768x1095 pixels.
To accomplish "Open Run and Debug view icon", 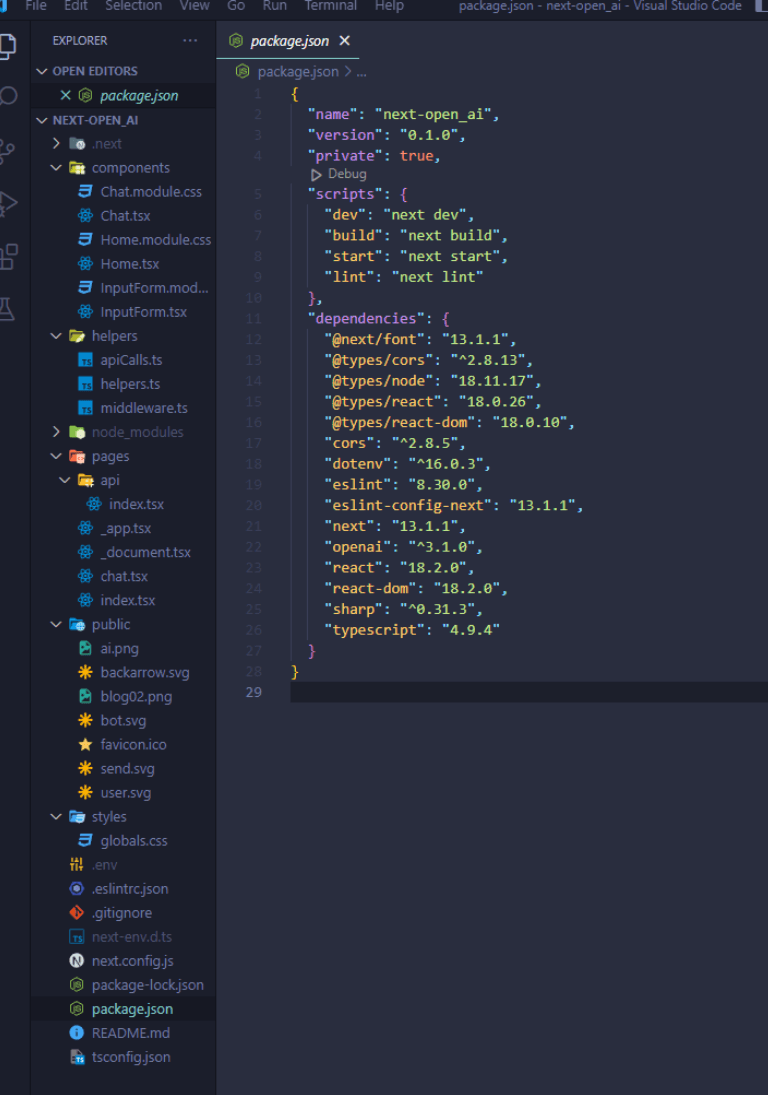I will click(x=8, y=203).
